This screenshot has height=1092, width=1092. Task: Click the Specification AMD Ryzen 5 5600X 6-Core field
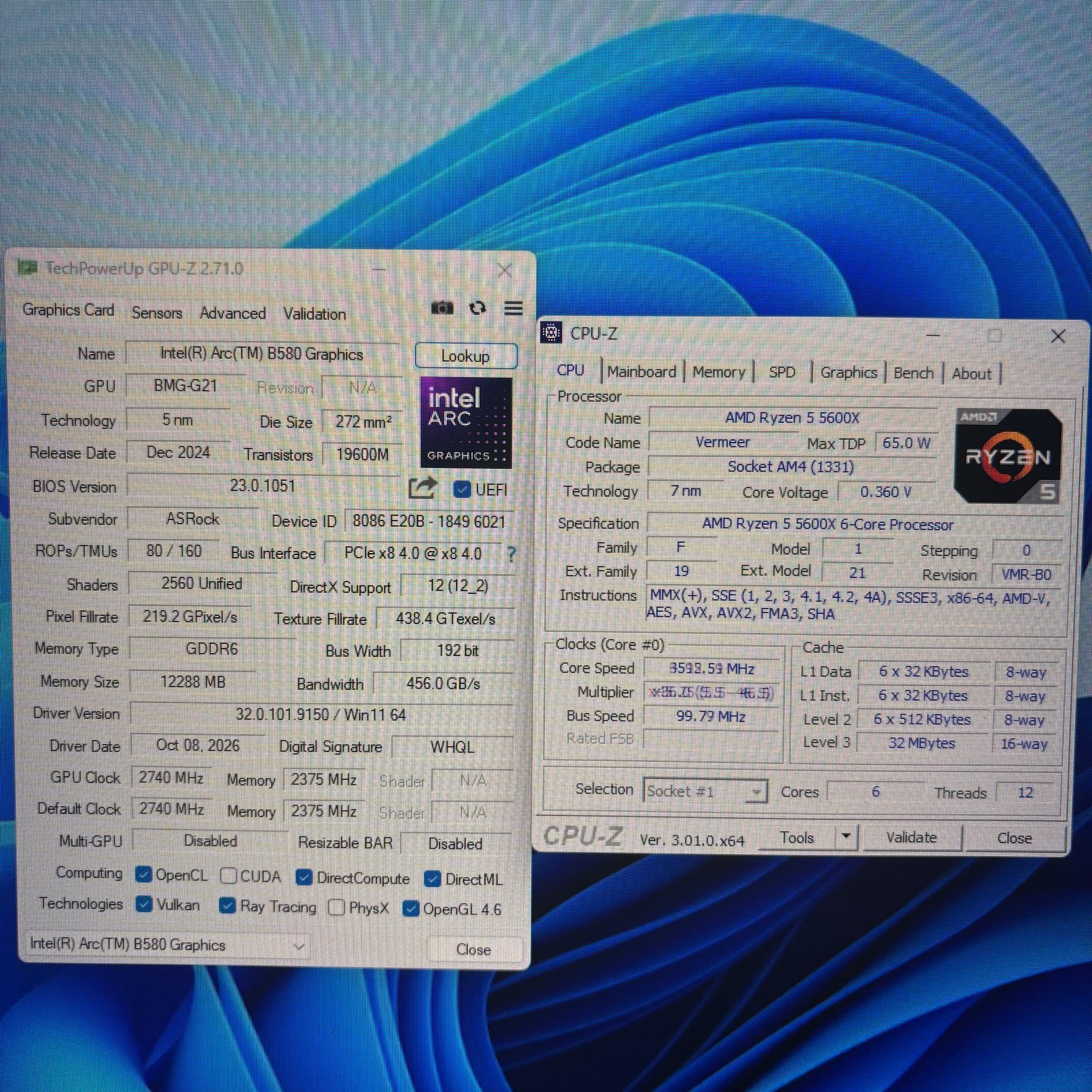(x=854, y=524)
